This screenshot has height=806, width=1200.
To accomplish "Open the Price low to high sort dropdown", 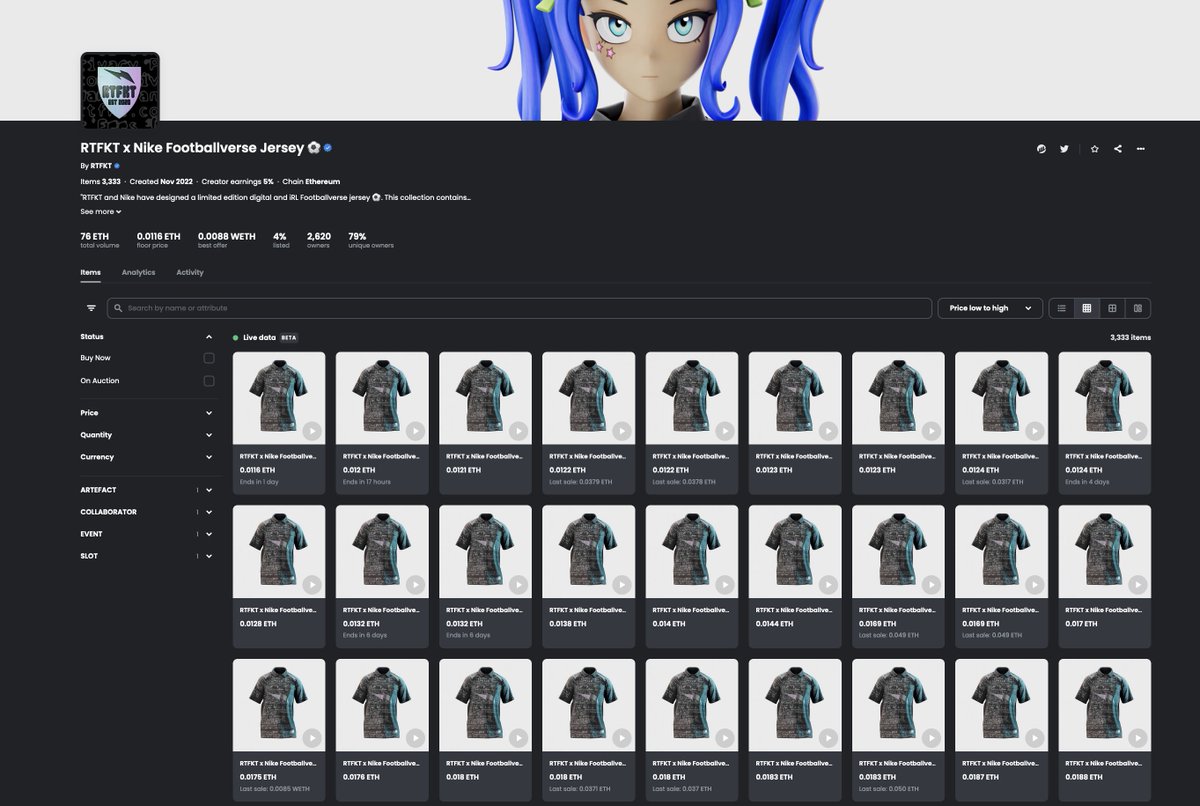I will tap(990, 308).
